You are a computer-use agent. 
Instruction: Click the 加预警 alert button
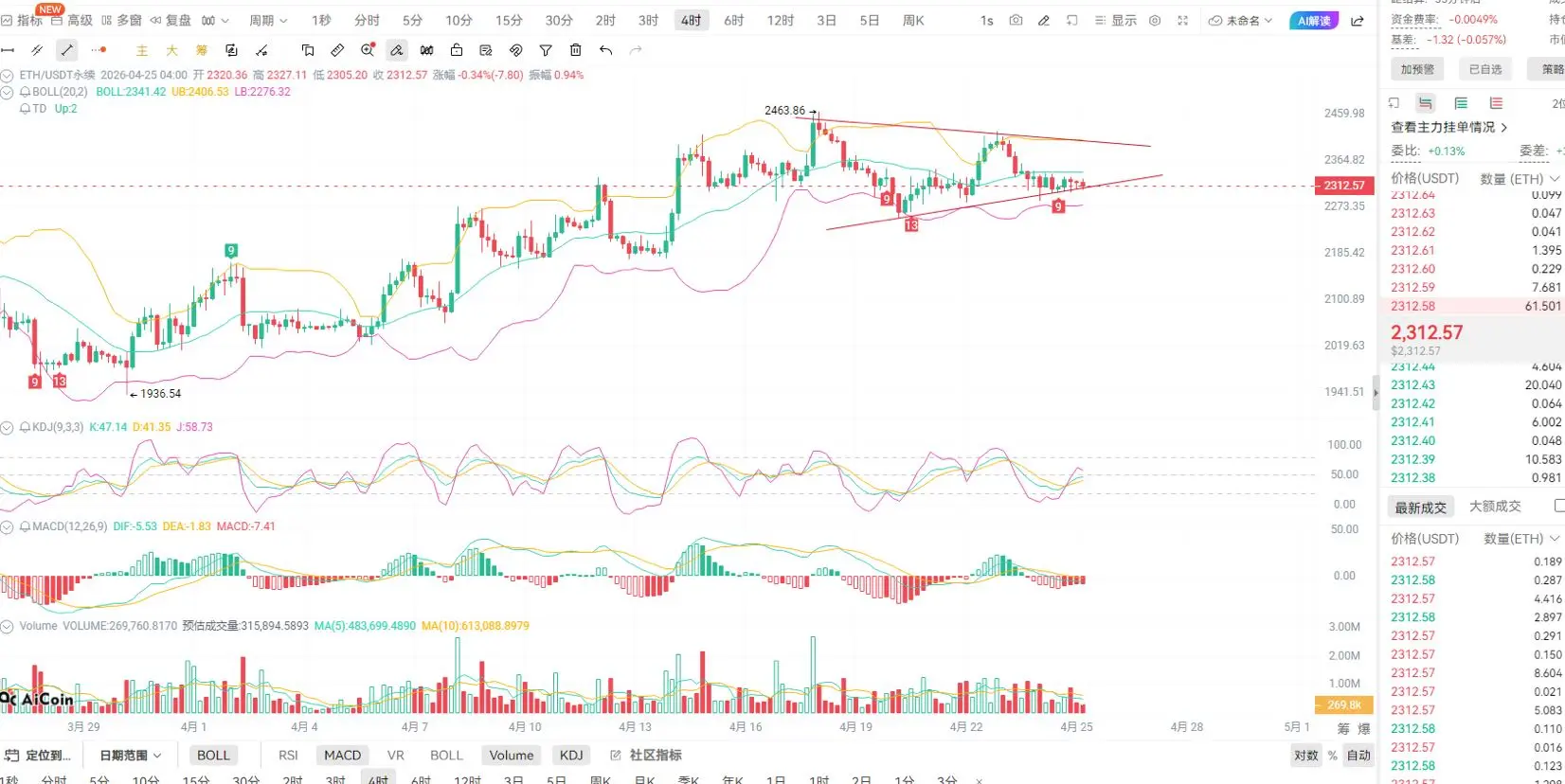click(x=1417, y=69)
